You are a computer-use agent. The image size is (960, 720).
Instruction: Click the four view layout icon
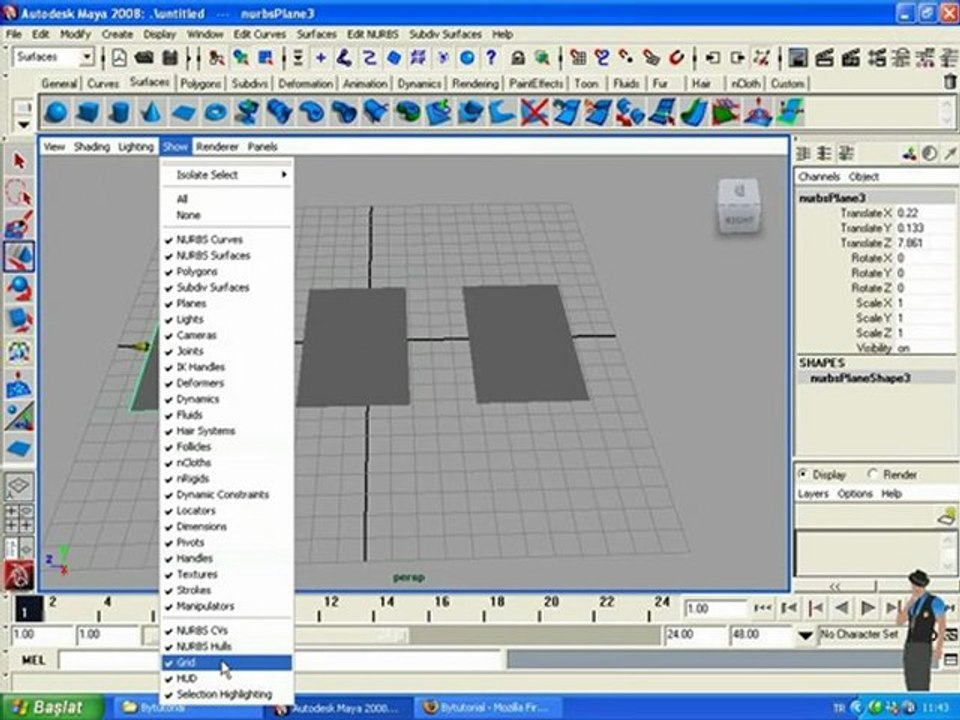pos(19,518)
